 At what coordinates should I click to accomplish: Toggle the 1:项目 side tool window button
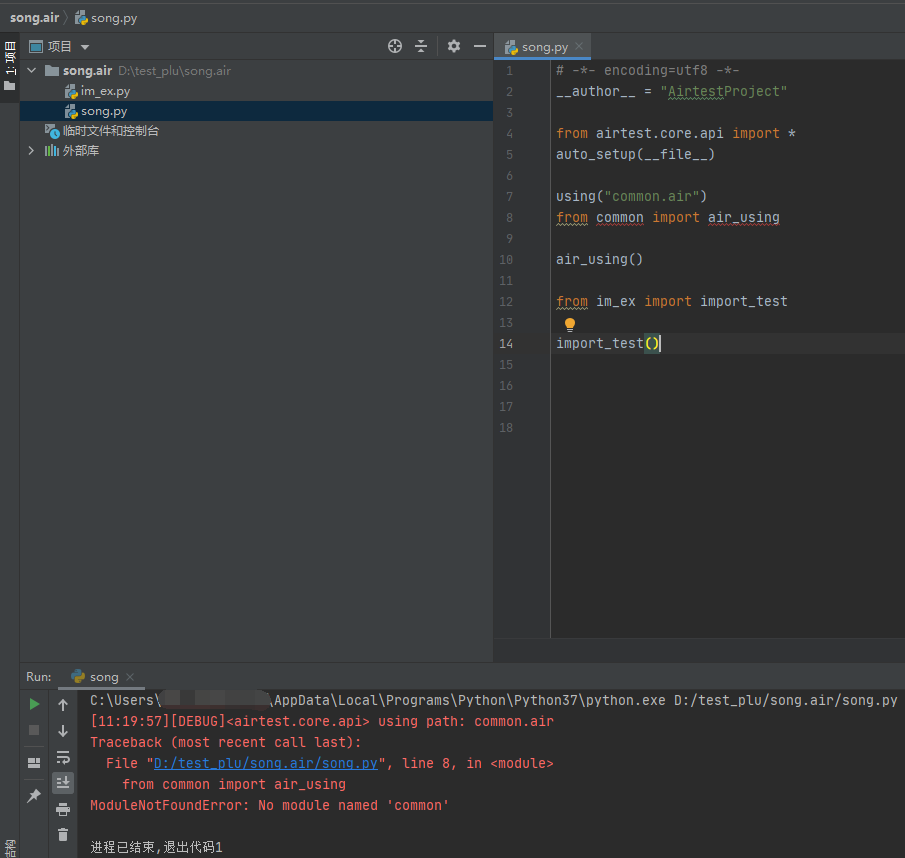pyautogui.click(x=10, y=67)
